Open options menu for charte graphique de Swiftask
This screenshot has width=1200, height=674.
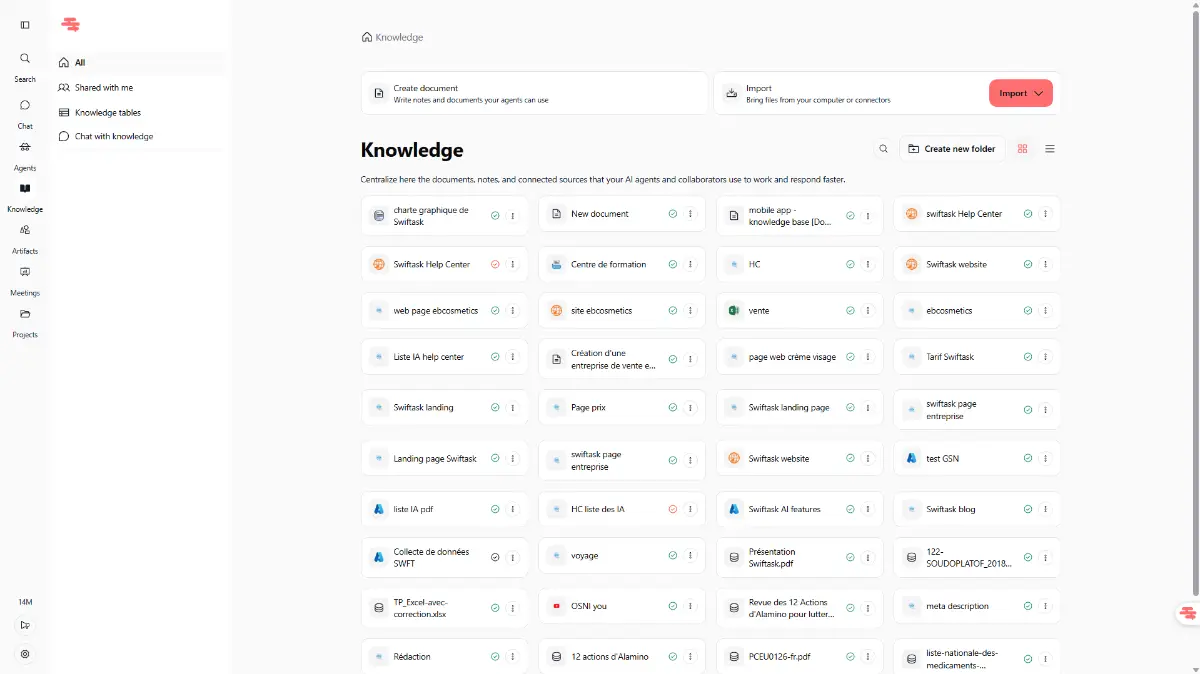pos(513,215)
